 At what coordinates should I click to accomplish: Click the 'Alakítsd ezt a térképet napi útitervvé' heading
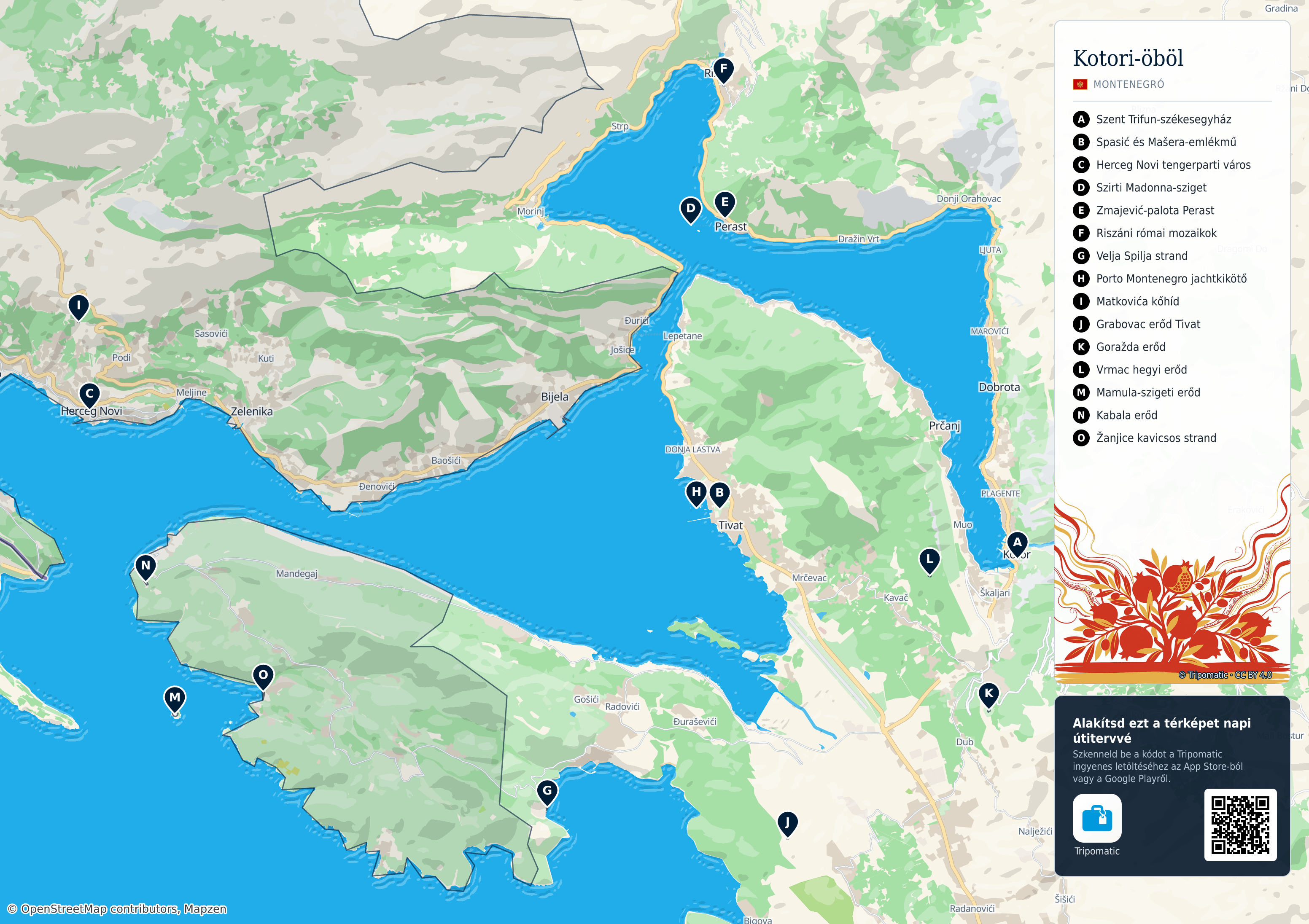coord(1162,730)
